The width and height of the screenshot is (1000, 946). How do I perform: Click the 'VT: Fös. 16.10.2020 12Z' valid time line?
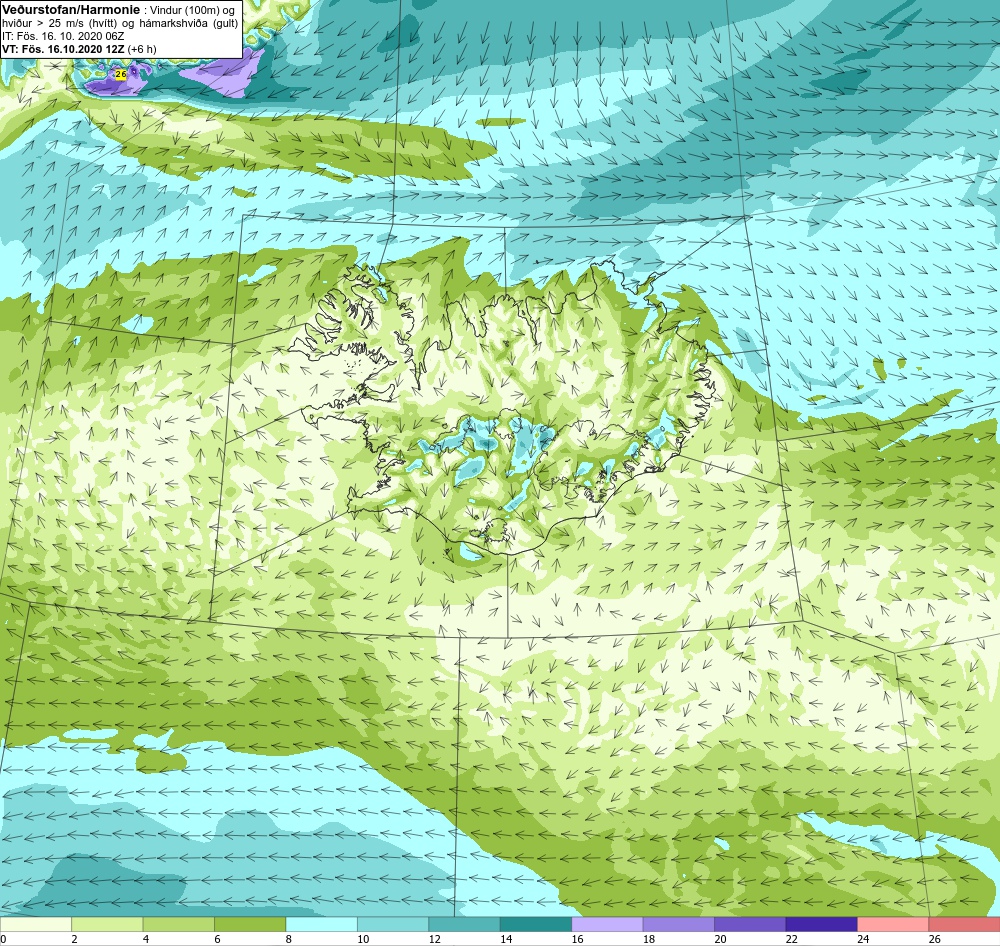(x=64, y=49)
